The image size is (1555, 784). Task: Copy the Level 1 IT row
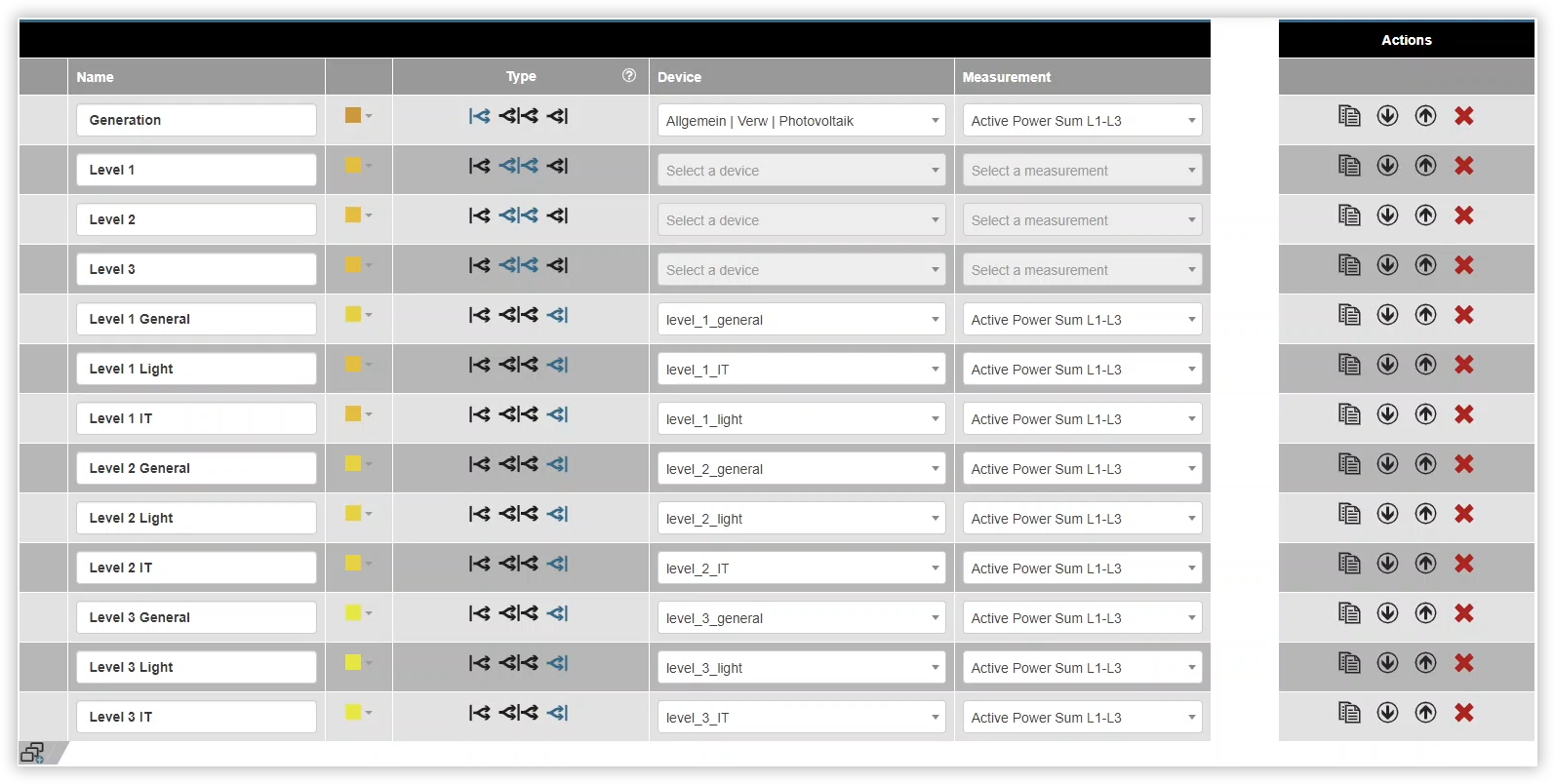(x=1349, y=414)
